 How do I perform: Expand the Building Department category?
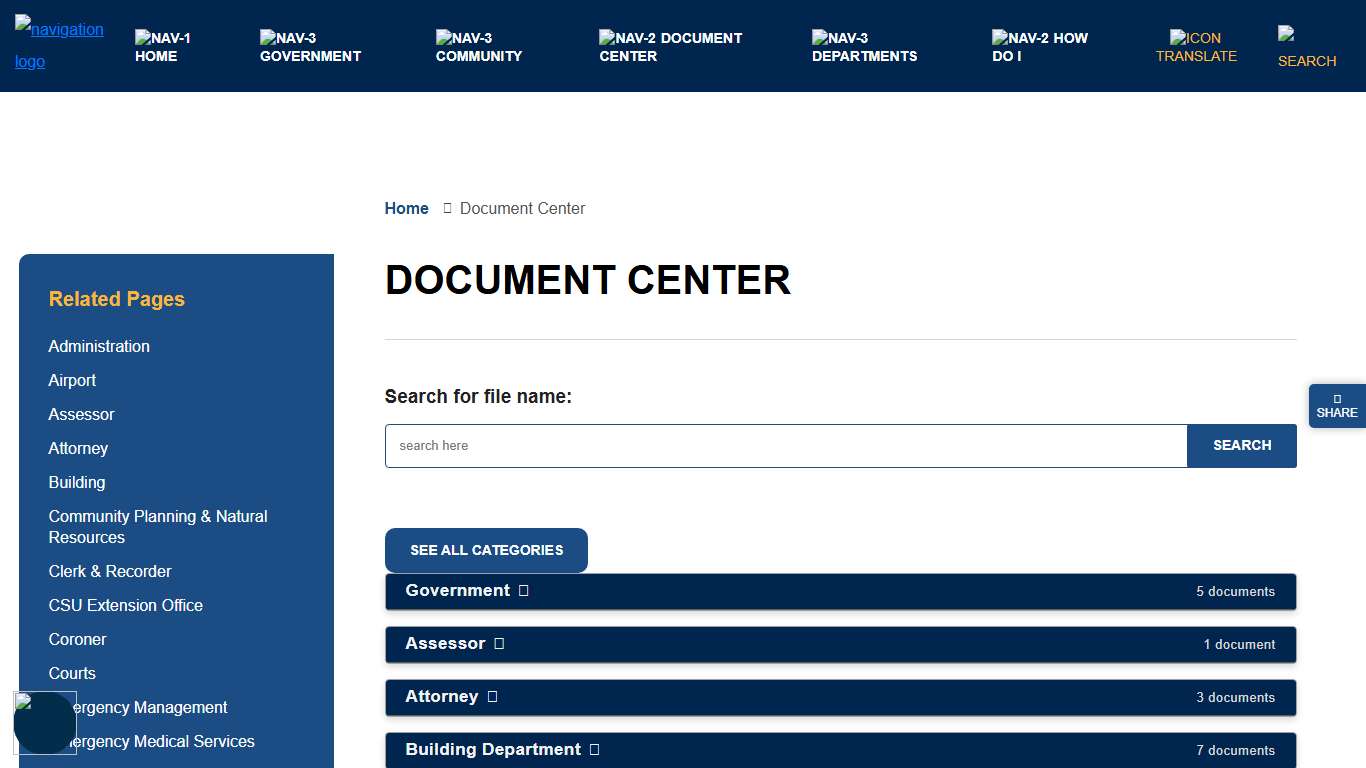click(840, 750)
